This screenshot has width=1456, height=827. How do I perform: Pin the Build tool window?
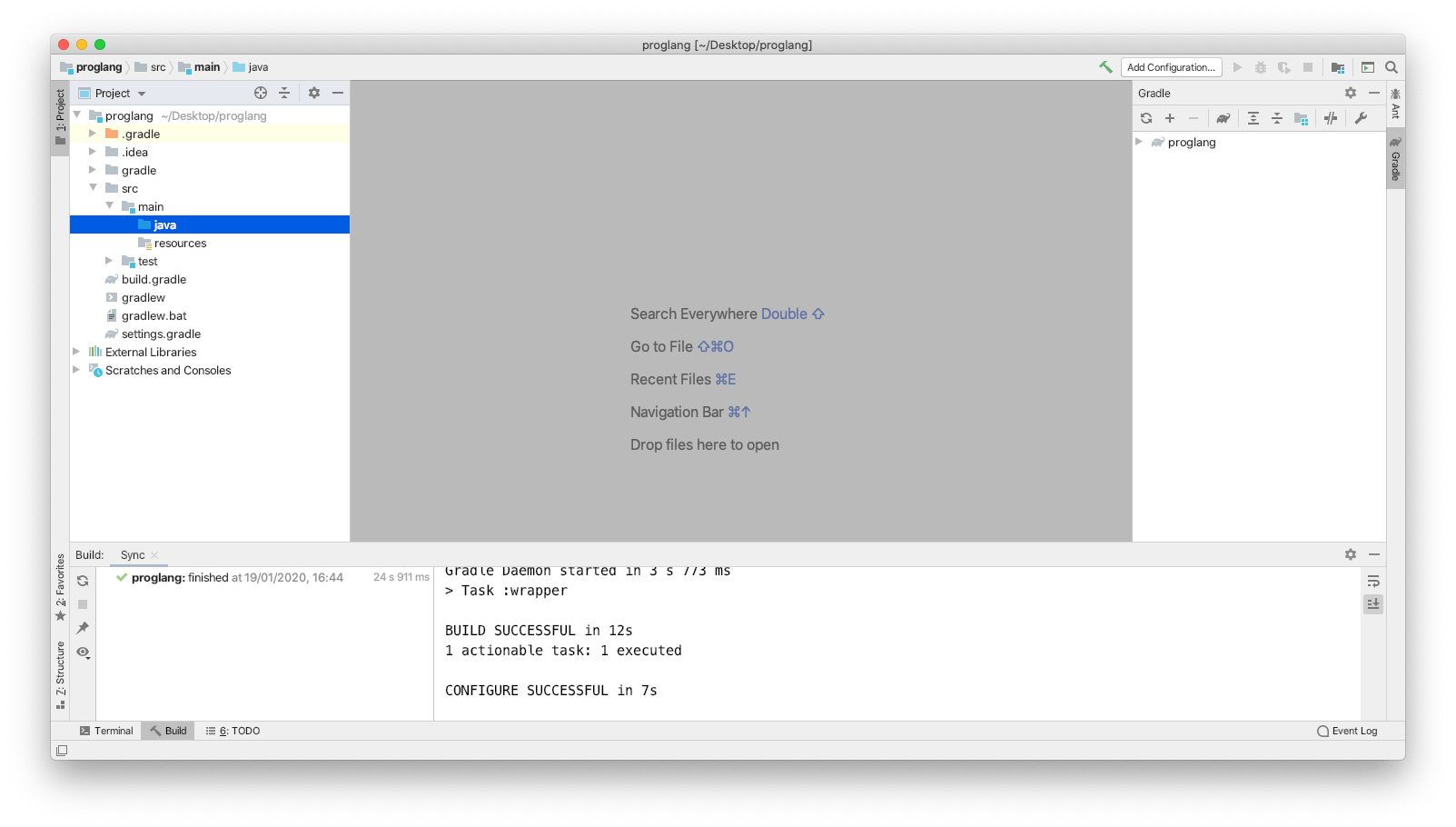point(82,628)
